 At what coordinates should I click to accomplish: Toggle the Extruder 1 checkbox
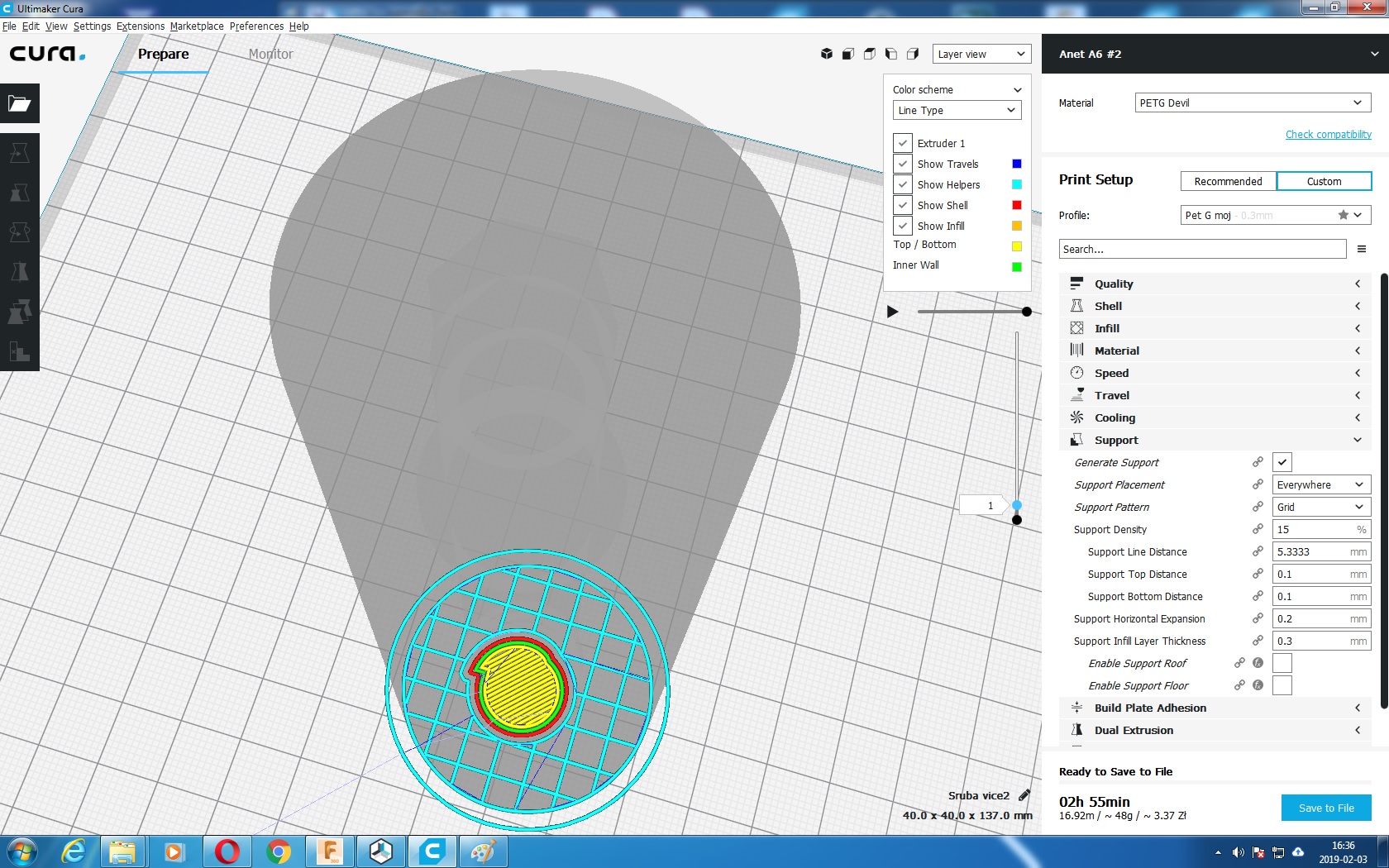903,143
